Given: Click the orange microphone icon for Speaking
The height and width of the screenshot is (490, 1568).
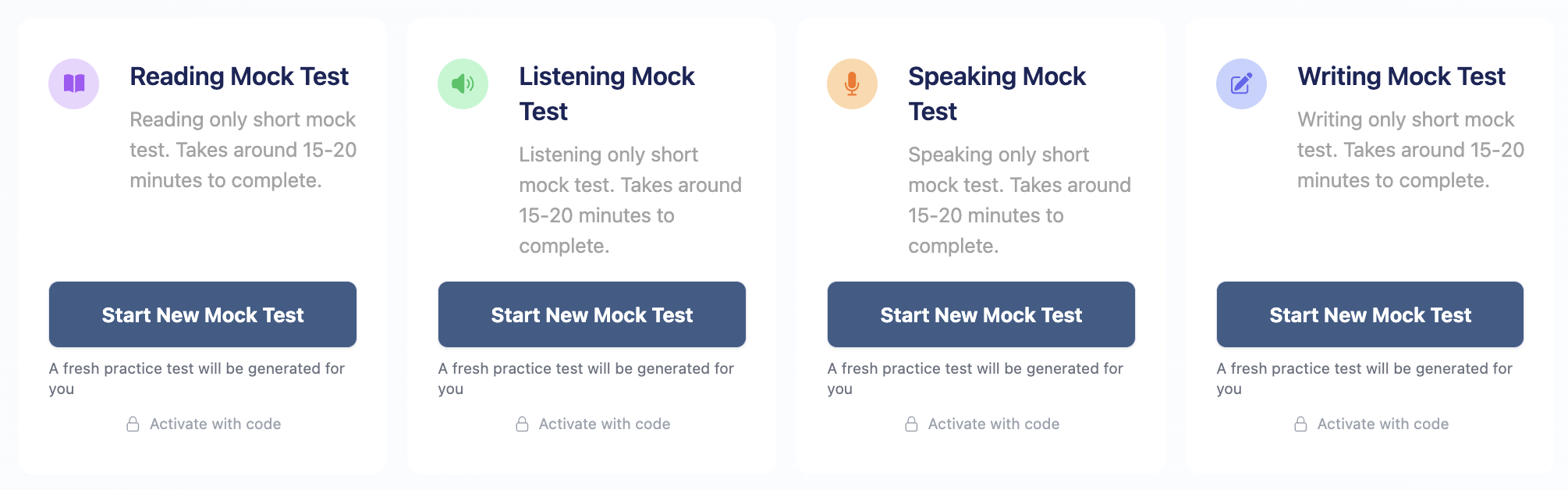Looking at the screenshot, I should pyautogui.click(x=852, y=83).
